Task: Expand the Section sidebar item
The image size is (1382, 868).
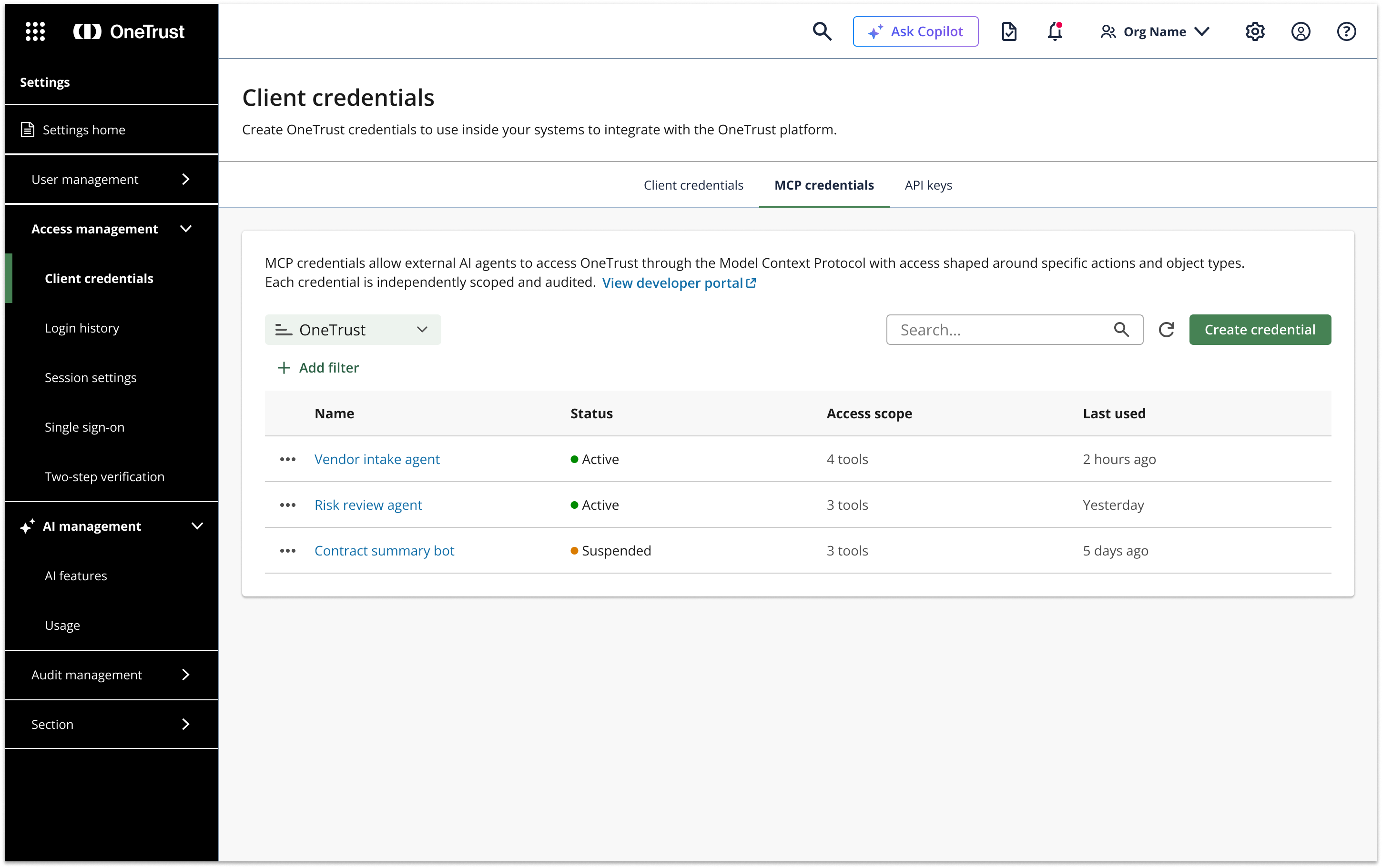Action: click(112, 724)
